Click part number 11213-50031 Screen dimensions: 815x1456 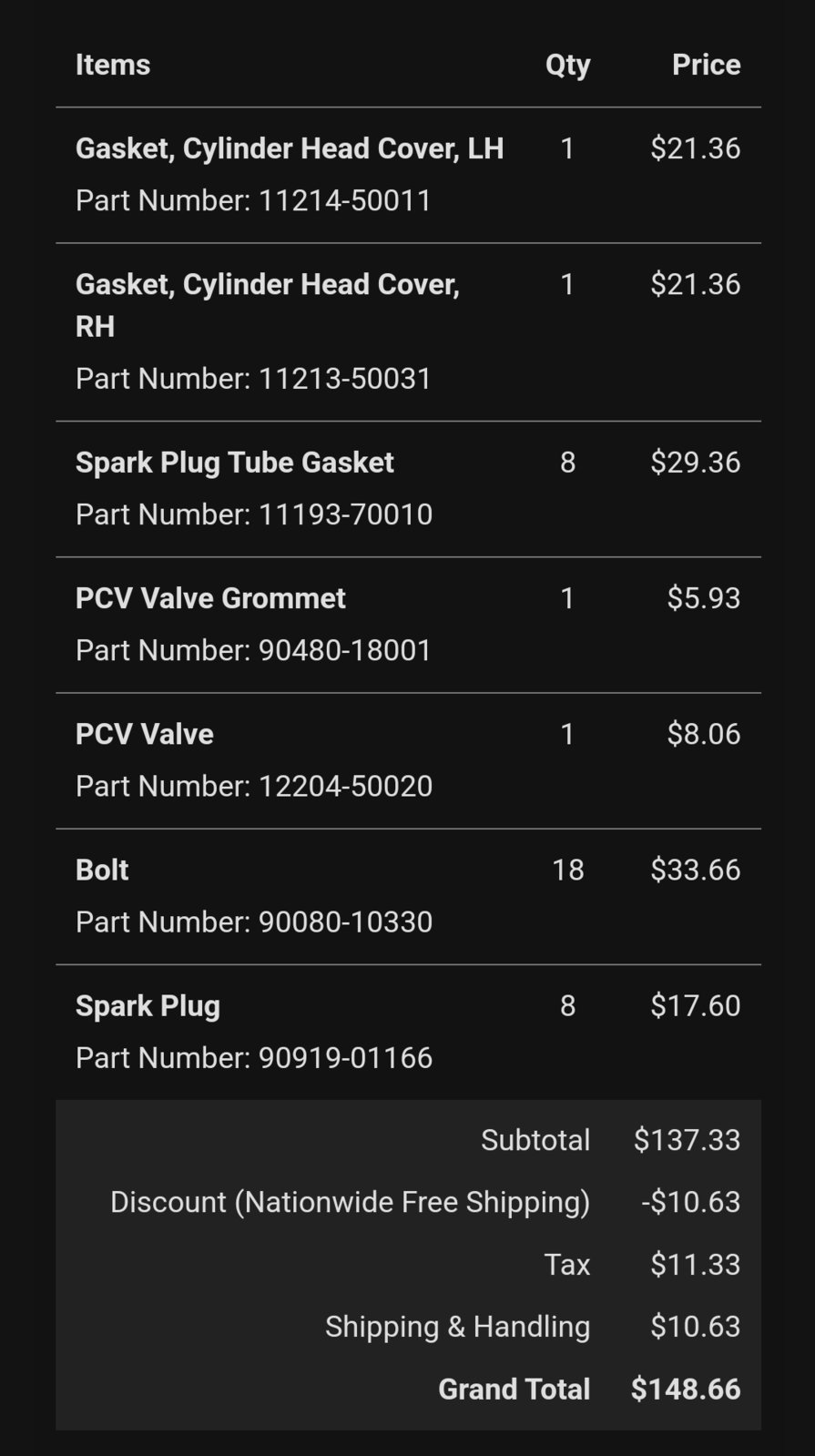(345, 378)
